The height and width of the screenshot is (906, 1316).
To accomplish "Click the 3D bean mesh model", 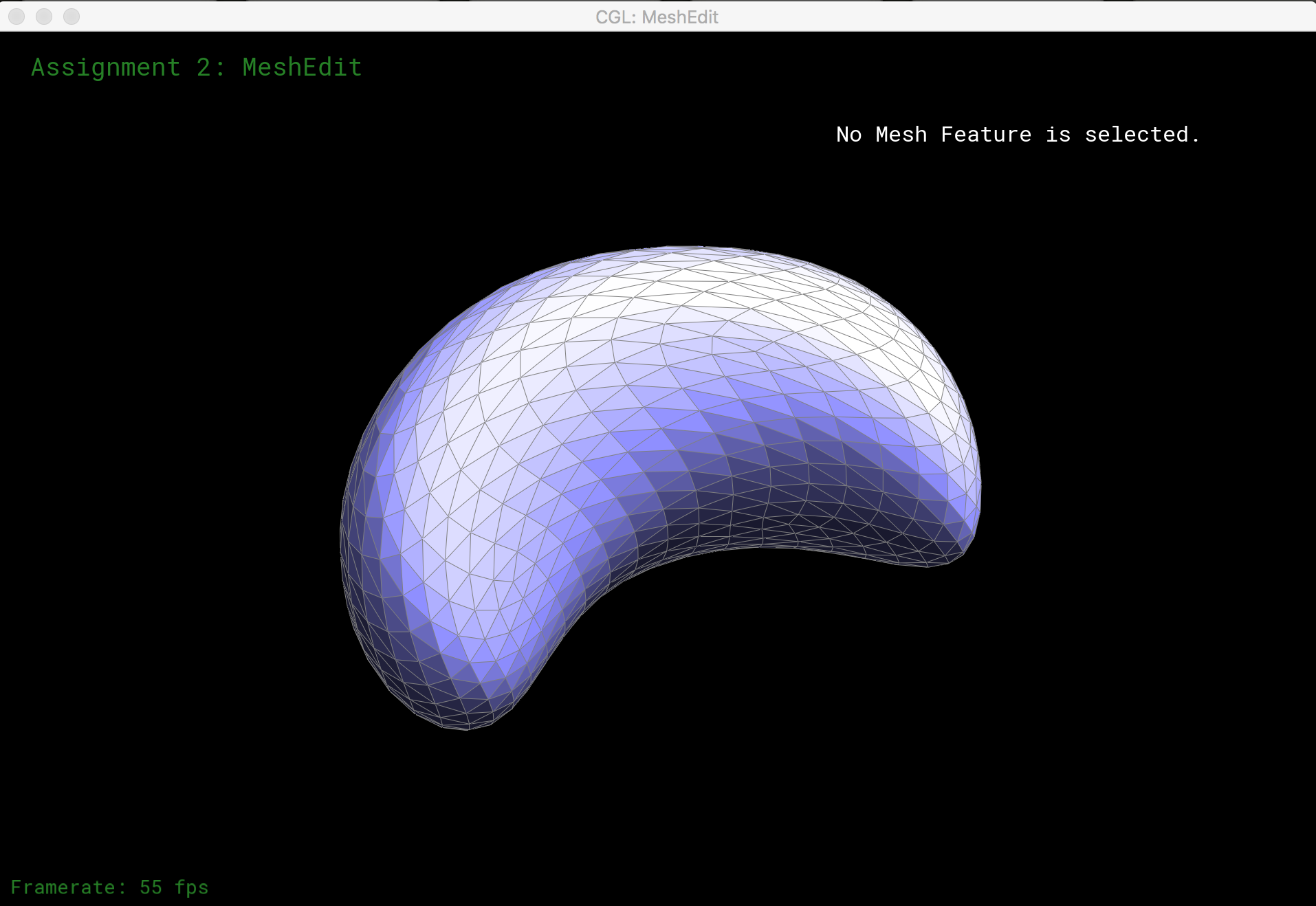I will pyautogui.click(x=660, y=487).
